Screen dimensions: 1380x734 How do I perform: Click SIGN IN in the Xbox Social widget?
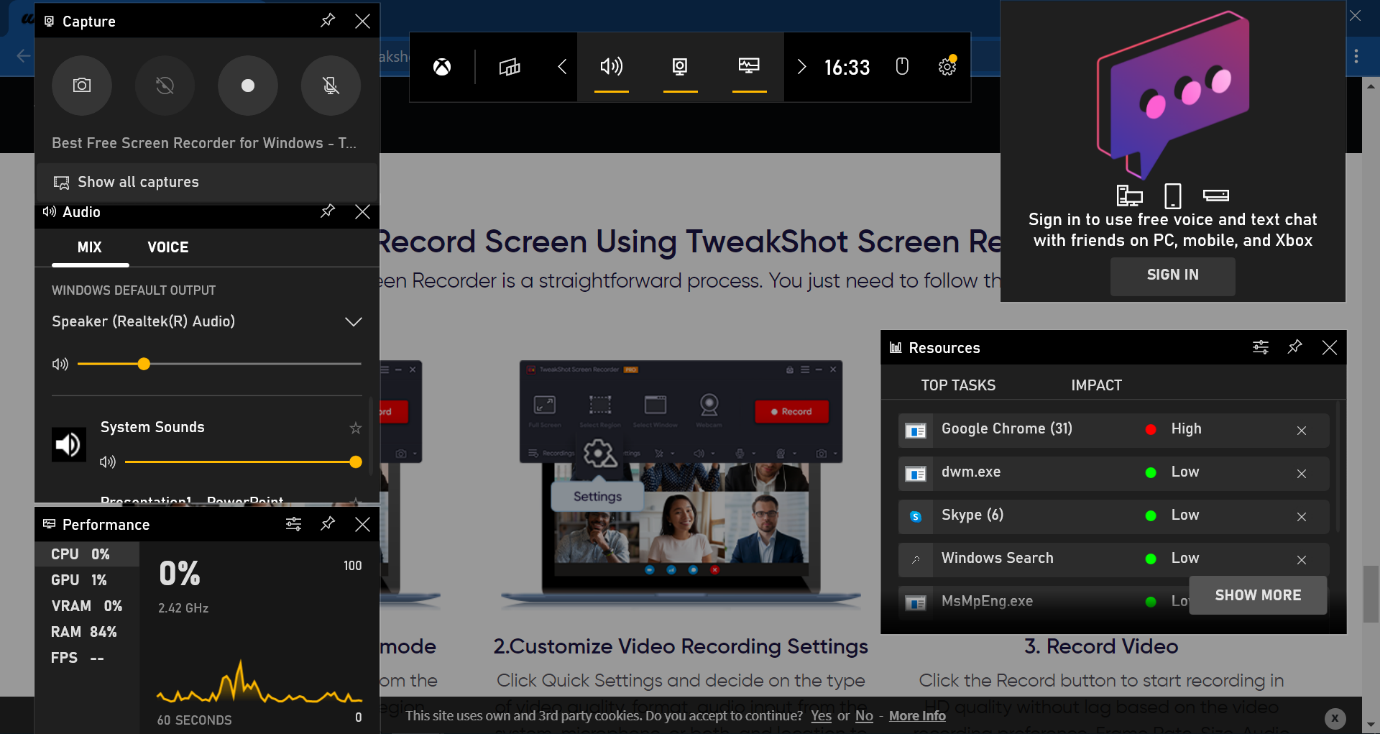coord(1173,275)
